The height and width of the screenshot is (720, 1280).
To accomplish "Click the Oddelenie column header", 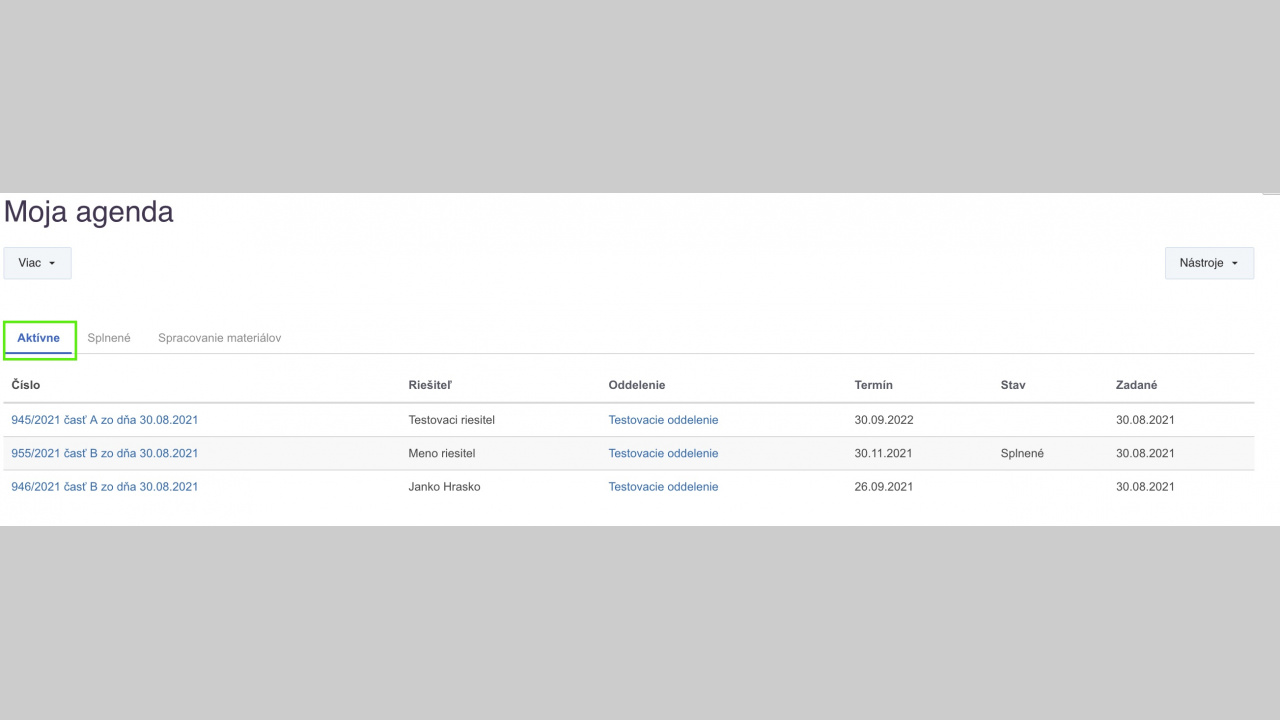I will [x=636, y=385].
